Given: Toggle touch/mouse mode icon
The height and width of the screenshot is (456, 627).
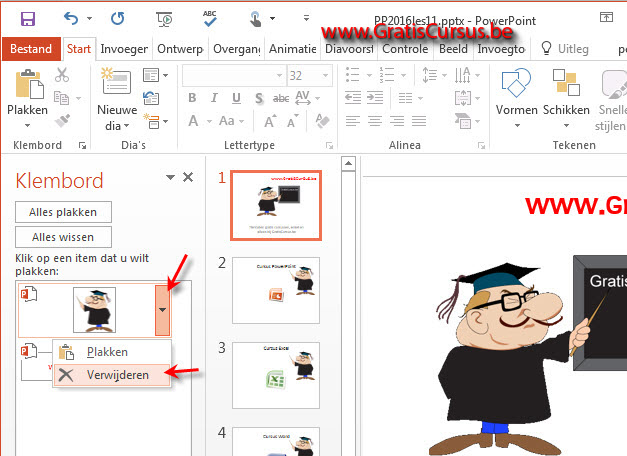Looking at the screenshot, I should 255,18.
